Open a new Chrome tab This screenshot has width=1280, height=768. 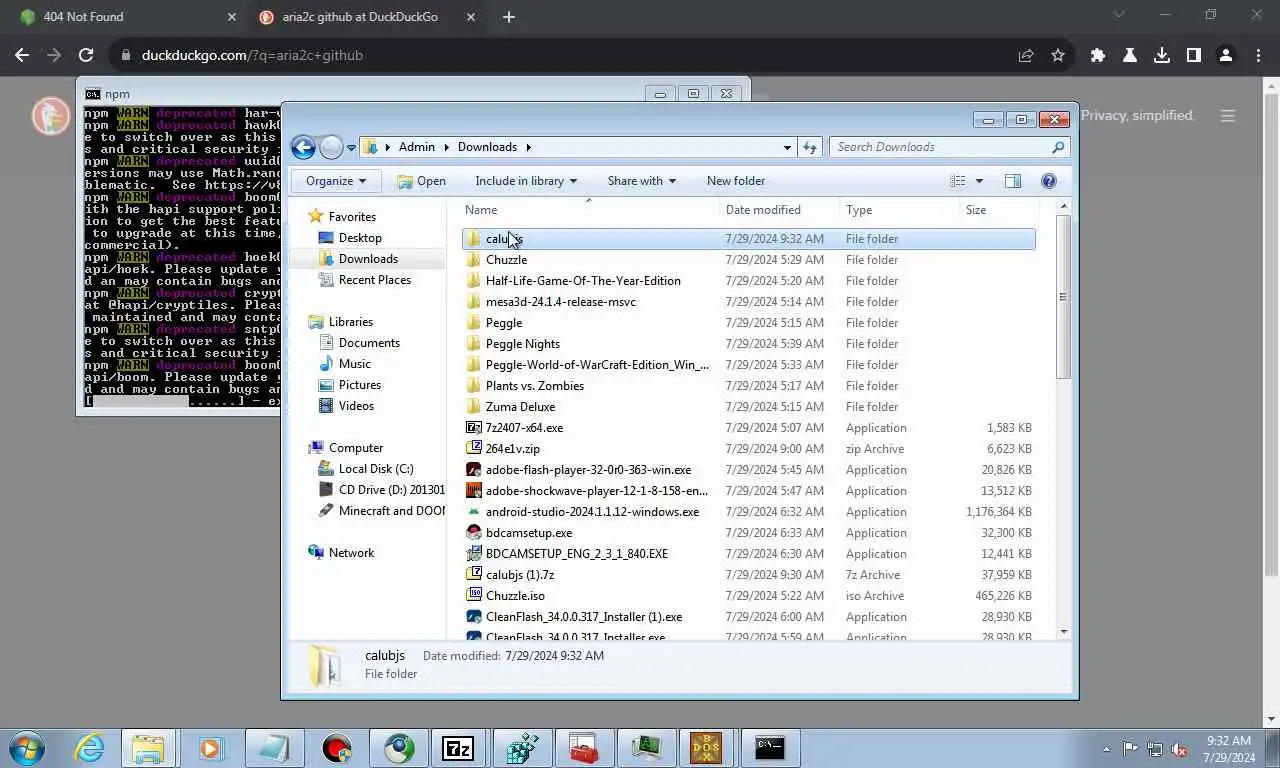[508, 17]
